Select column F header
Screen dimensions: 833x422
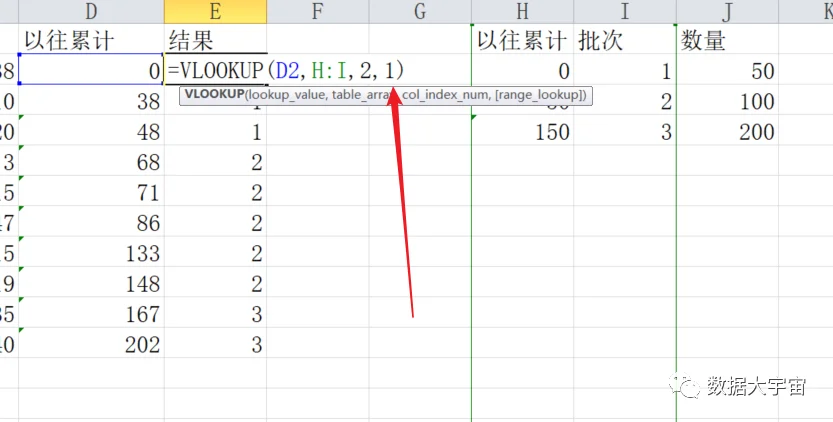(x=318, y=11)
